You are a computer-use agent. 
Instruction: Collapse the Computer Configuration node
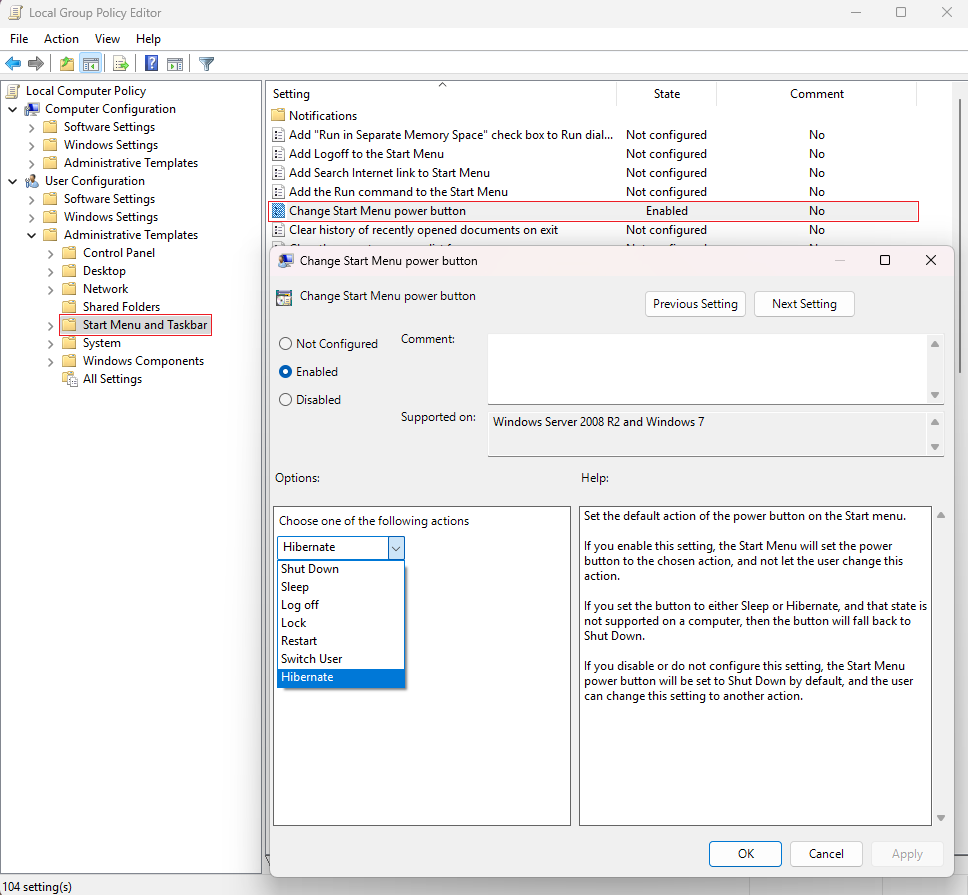pos(12,109)
